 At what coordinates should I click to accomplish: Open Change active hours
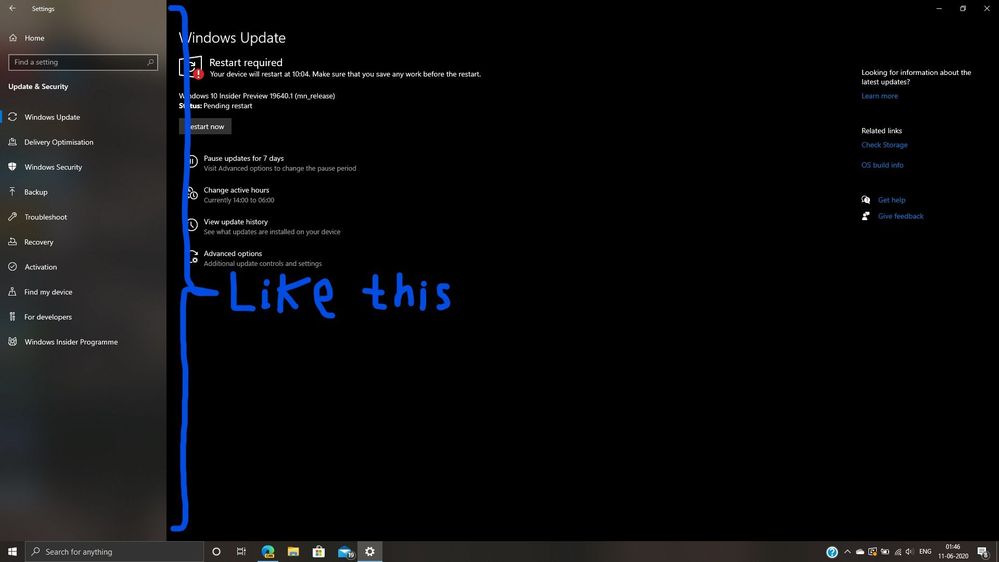tap(236, 190)
